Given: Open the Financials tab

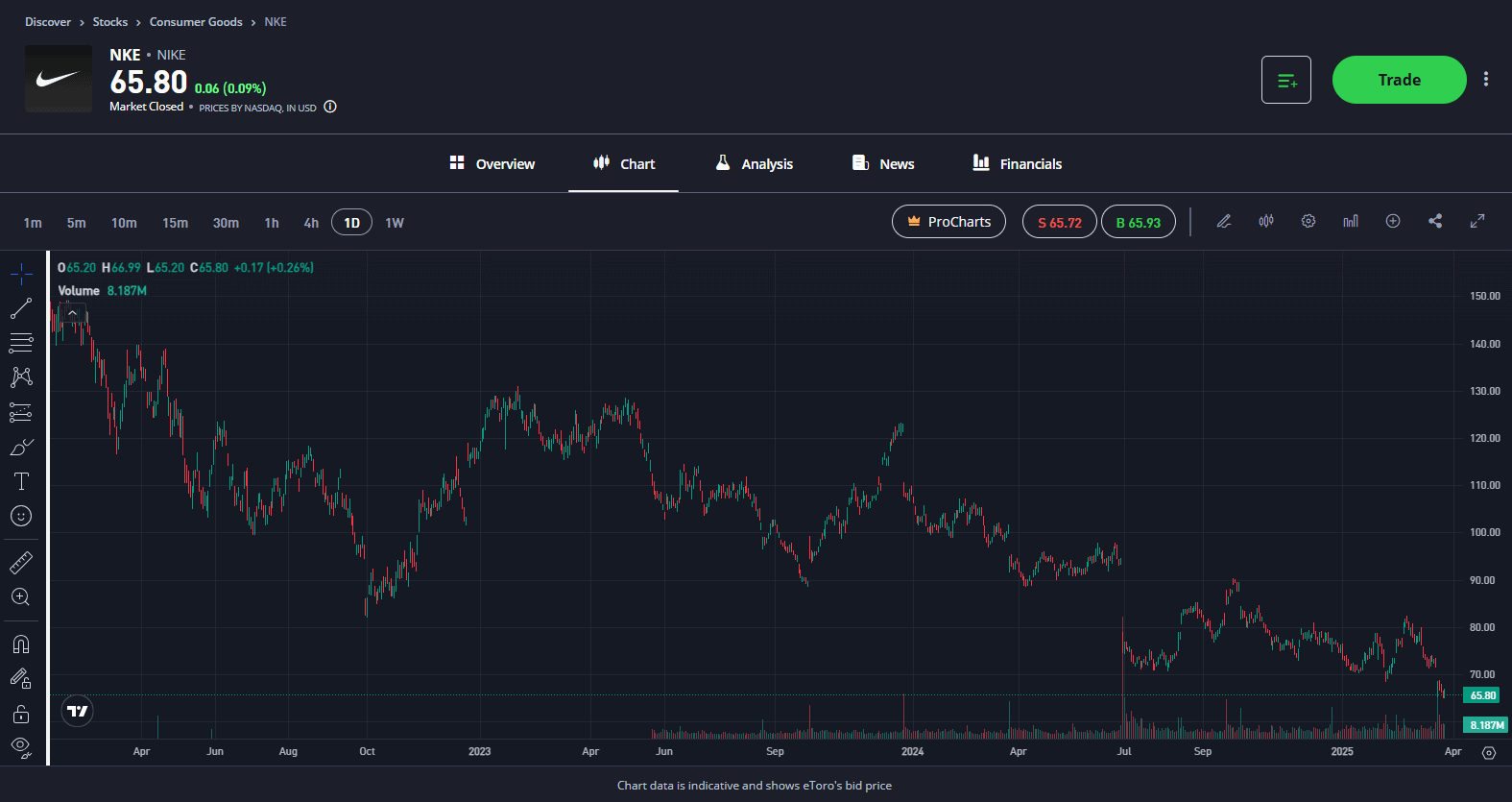Looking at the screenshot, I should pyautogui.click(x=1018, y=164).
